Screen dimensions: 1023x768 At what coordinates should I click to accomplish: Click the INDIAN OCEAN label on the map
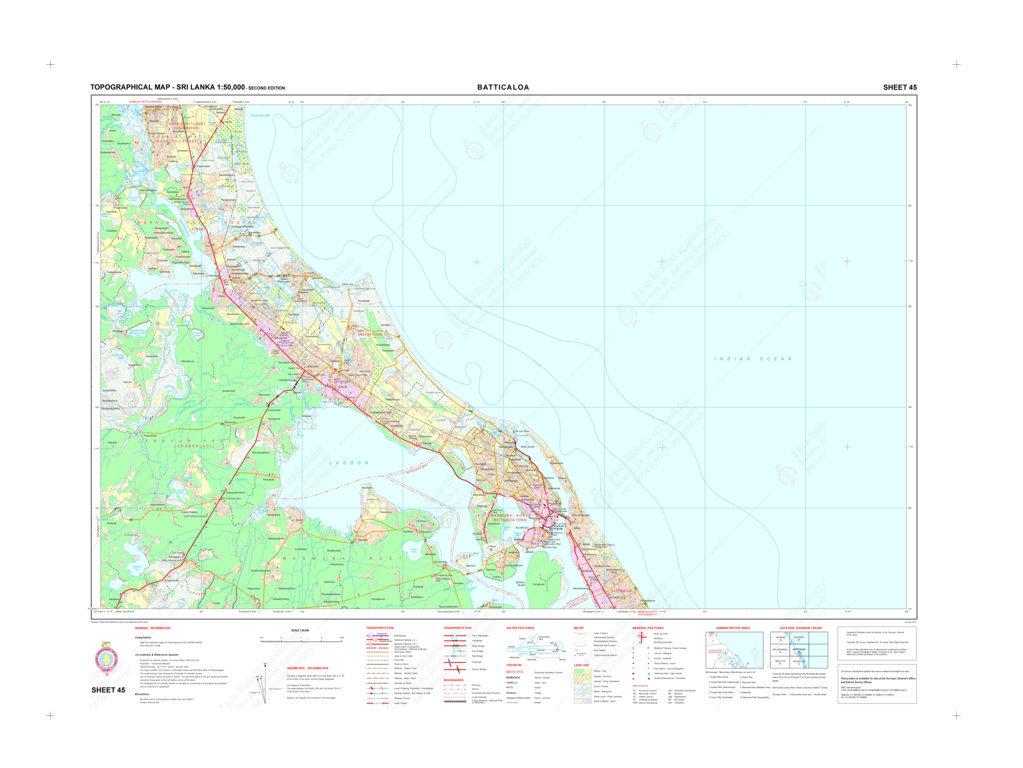[x=752, y=358]
